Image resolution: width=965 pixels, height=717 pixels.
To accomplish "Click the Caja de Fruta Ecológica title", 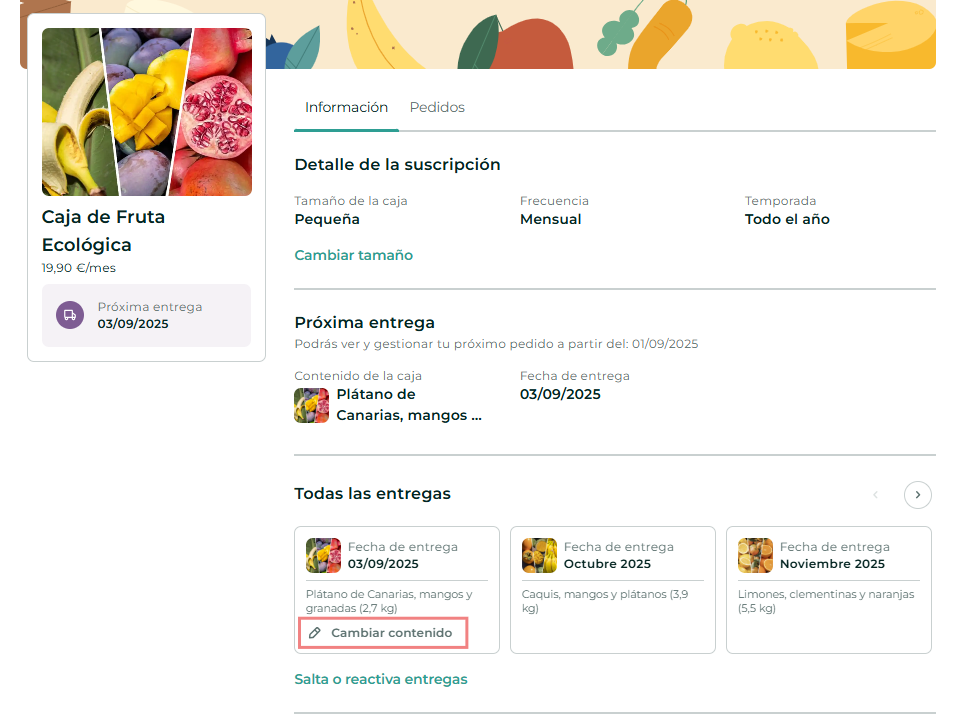I will (x=103, y=231).
